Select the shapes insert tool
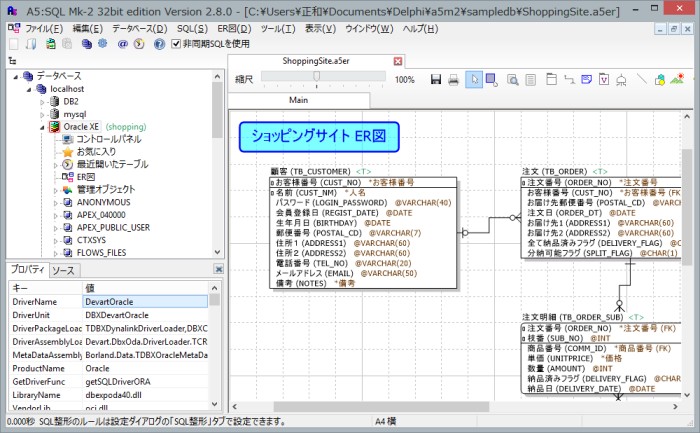The height and width of the screenshot is (433, 700). click(x=659, y=79)
